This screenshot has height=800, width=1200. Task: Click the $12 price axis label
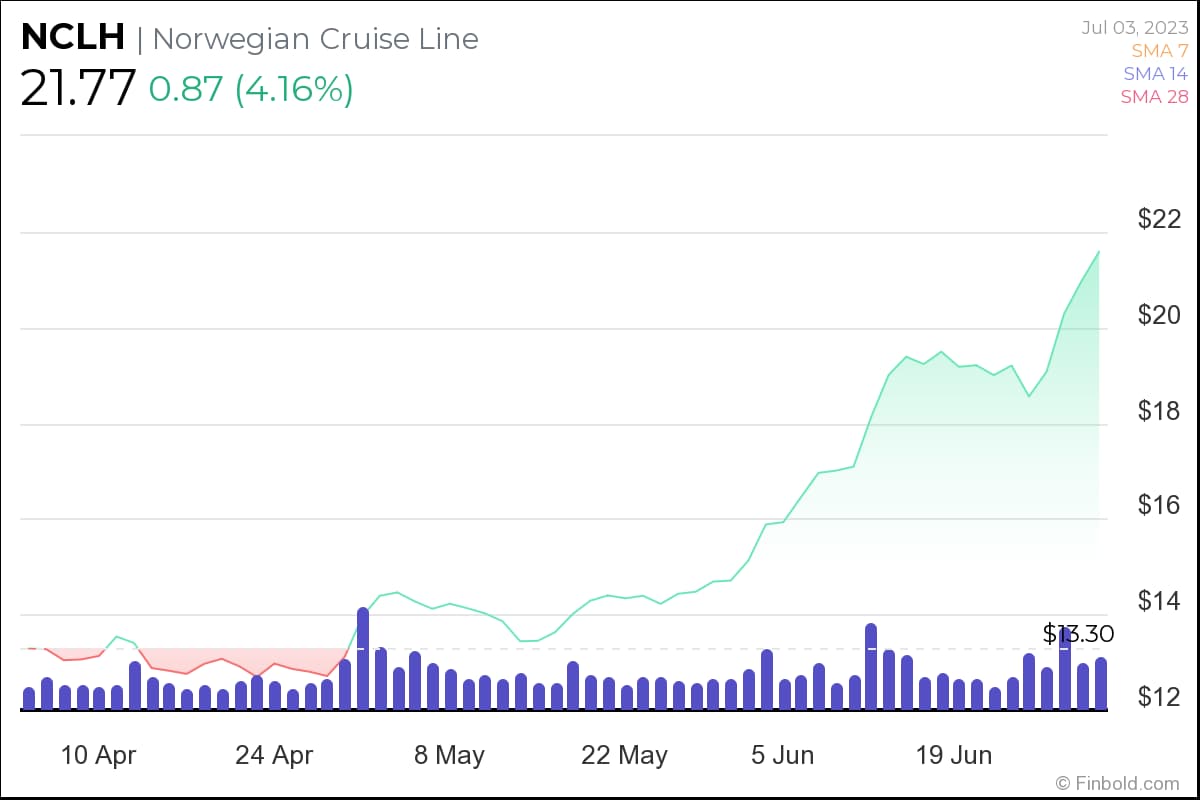pyautogui.click(x=1159, y=696)
